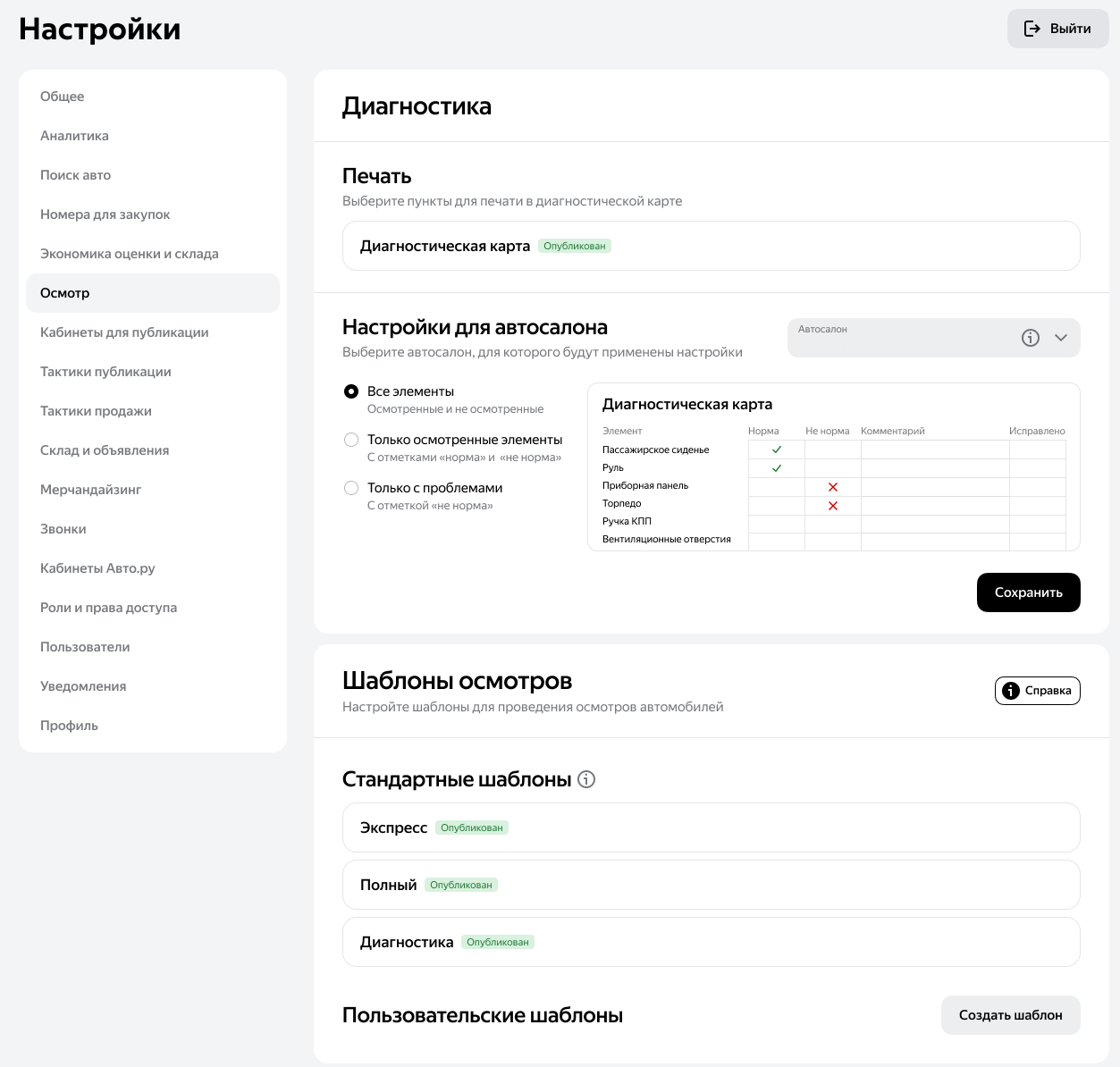Click the info icon beside Стандартные шаблоны
This screenshot has height=1067, width=1120.
pyautogui.click(x=586, y=779)
